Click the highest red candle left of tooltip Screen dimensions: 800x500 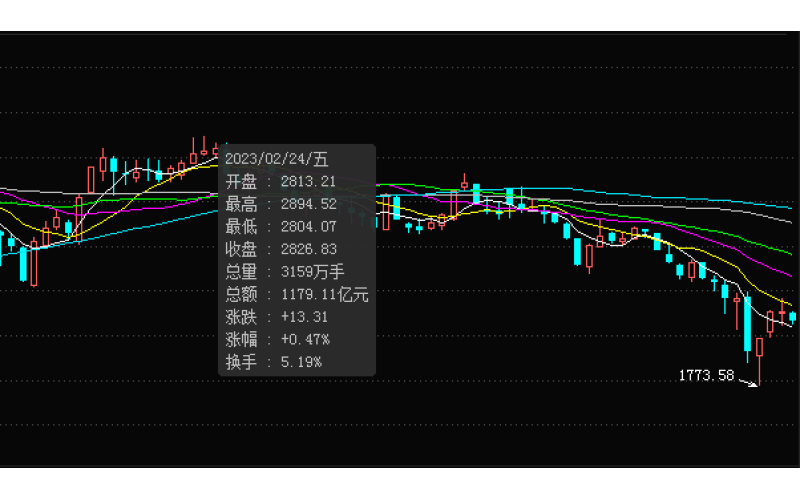(x=203, y=150)
